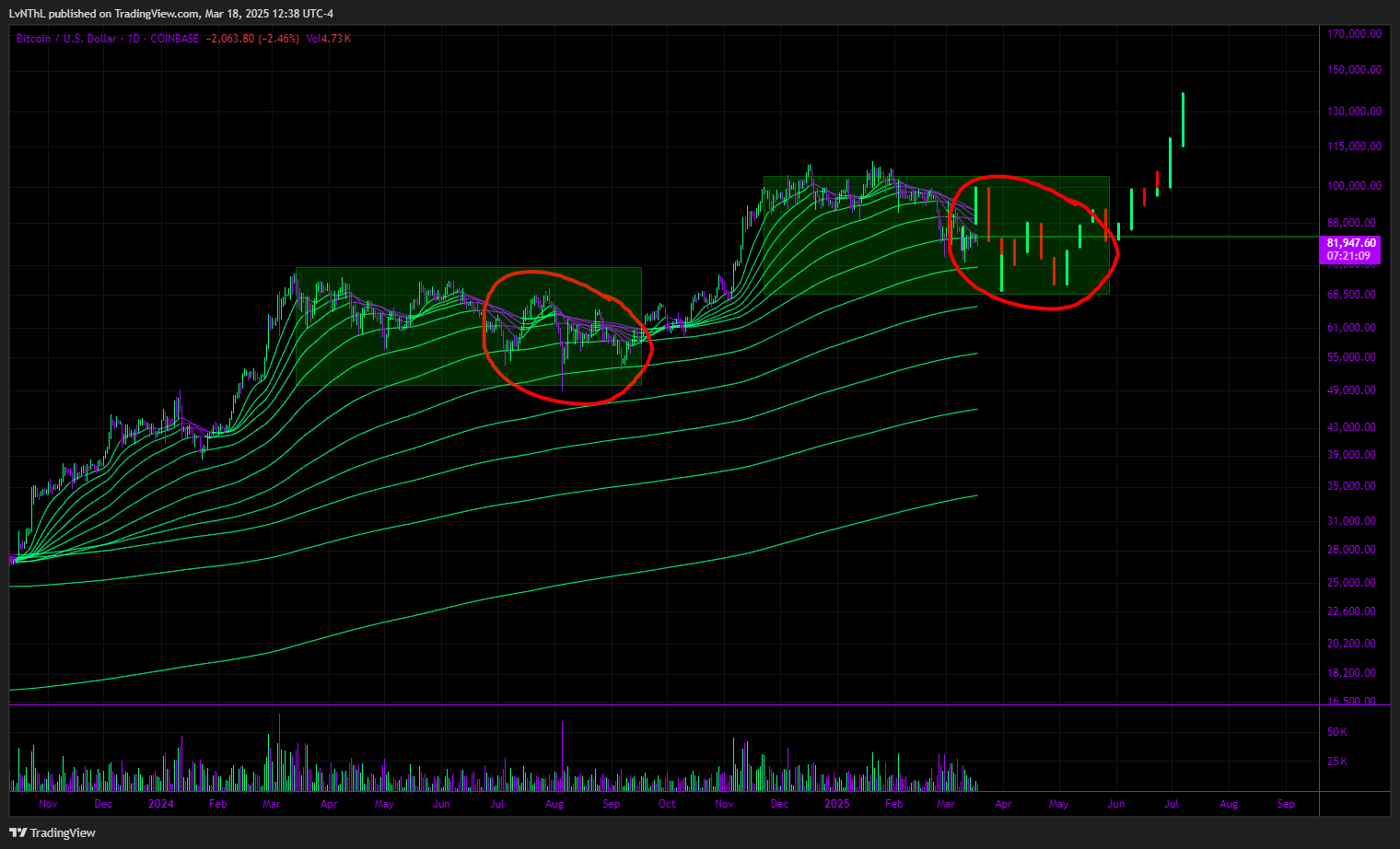The width and height of the screenshot is (1400, 849).
Task: Click the 150,000.00 price axis label
Action: [1354, 70]
